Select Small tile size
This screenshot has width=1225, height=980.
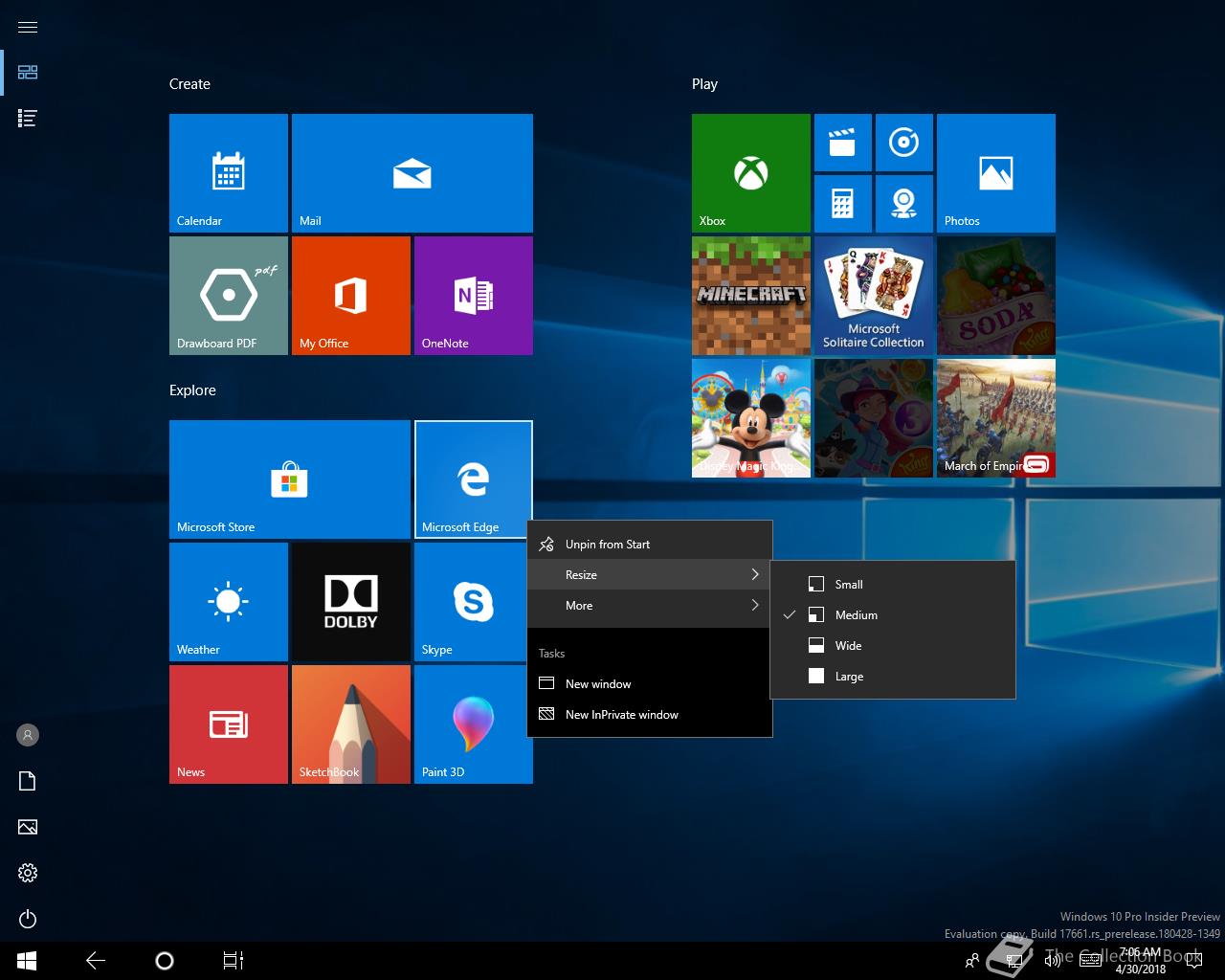coord(893,585)
